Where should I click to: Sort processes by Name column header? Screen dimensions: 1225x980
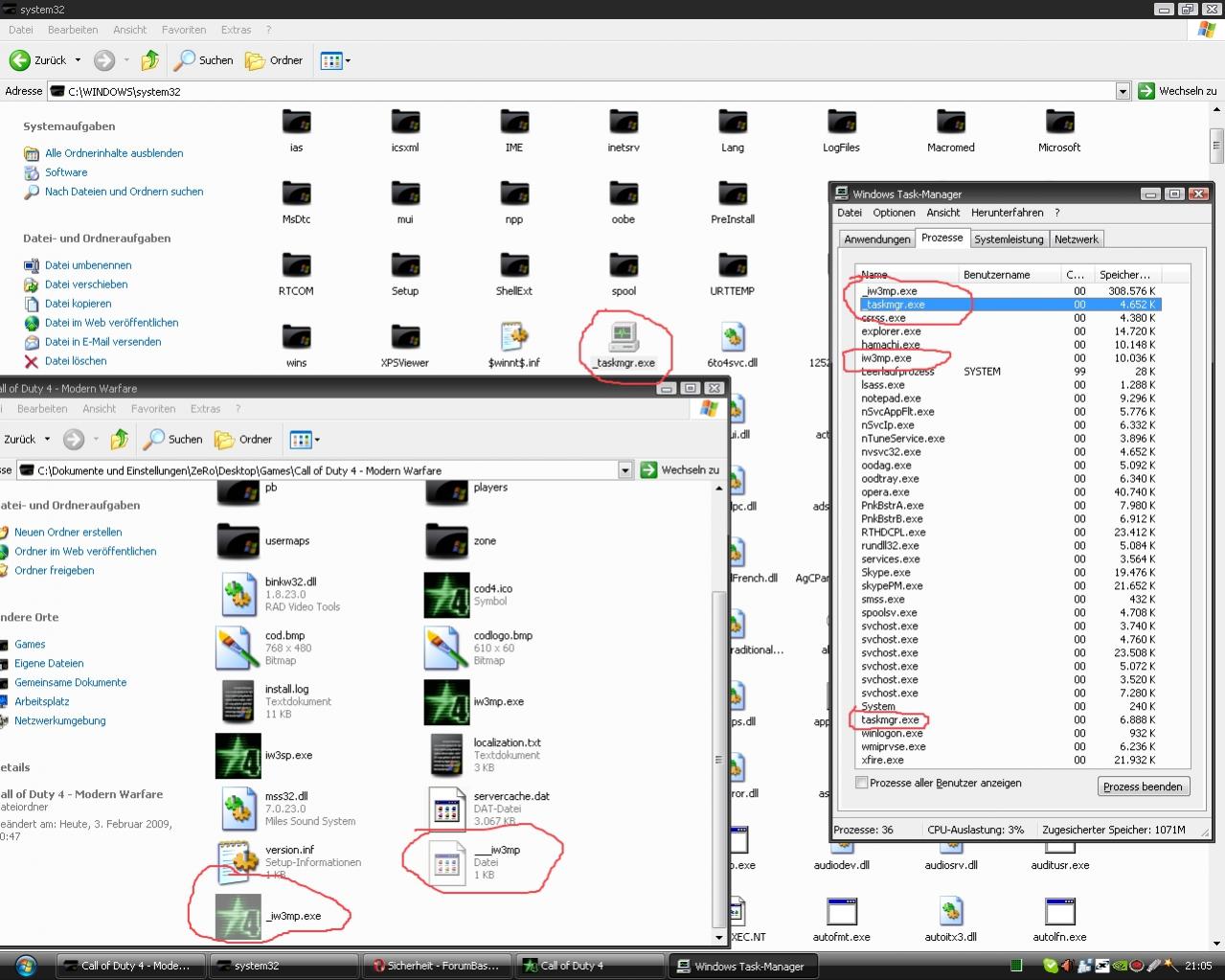[x=908, y=275]
